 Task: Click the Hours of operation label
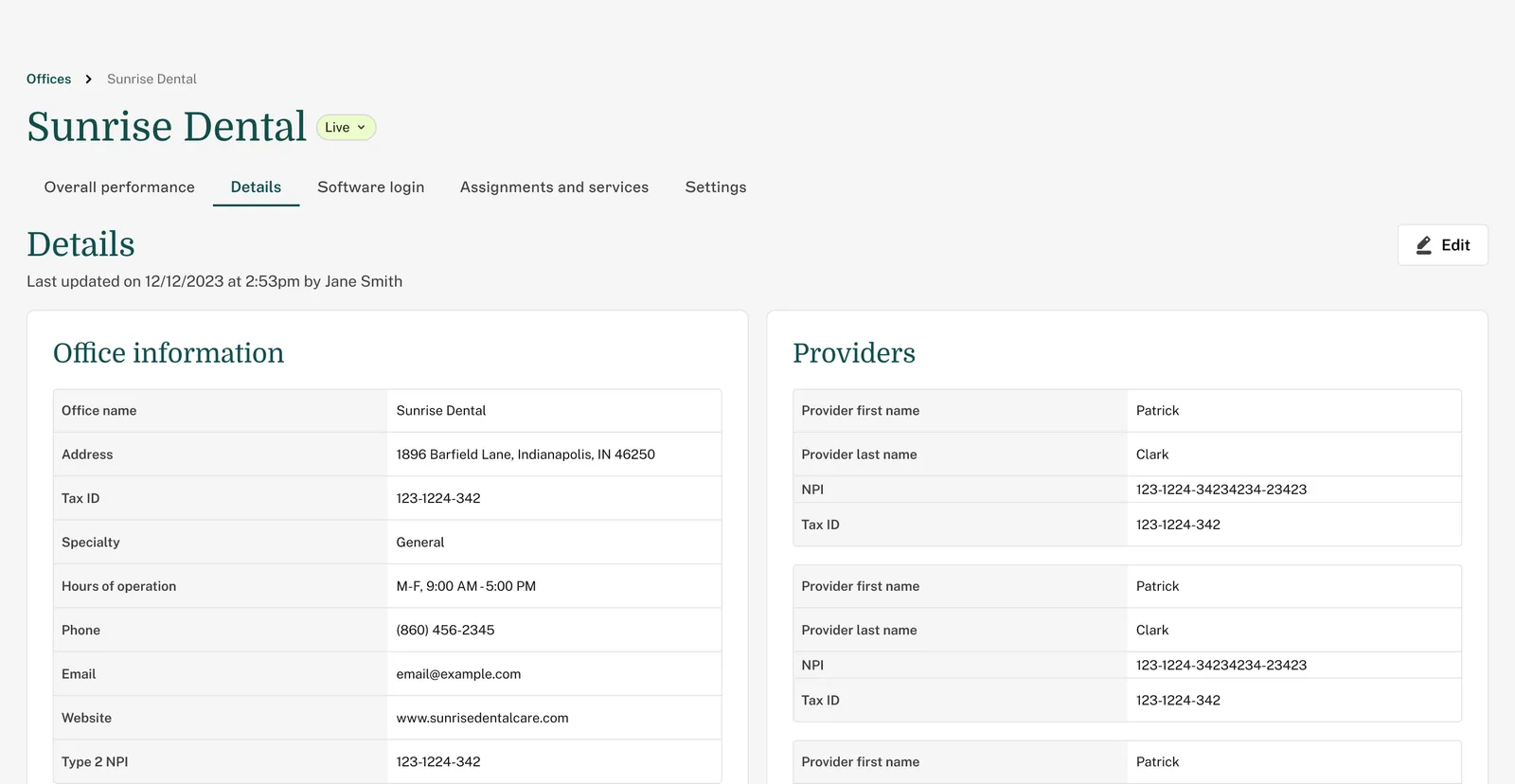tap(119, 586)
